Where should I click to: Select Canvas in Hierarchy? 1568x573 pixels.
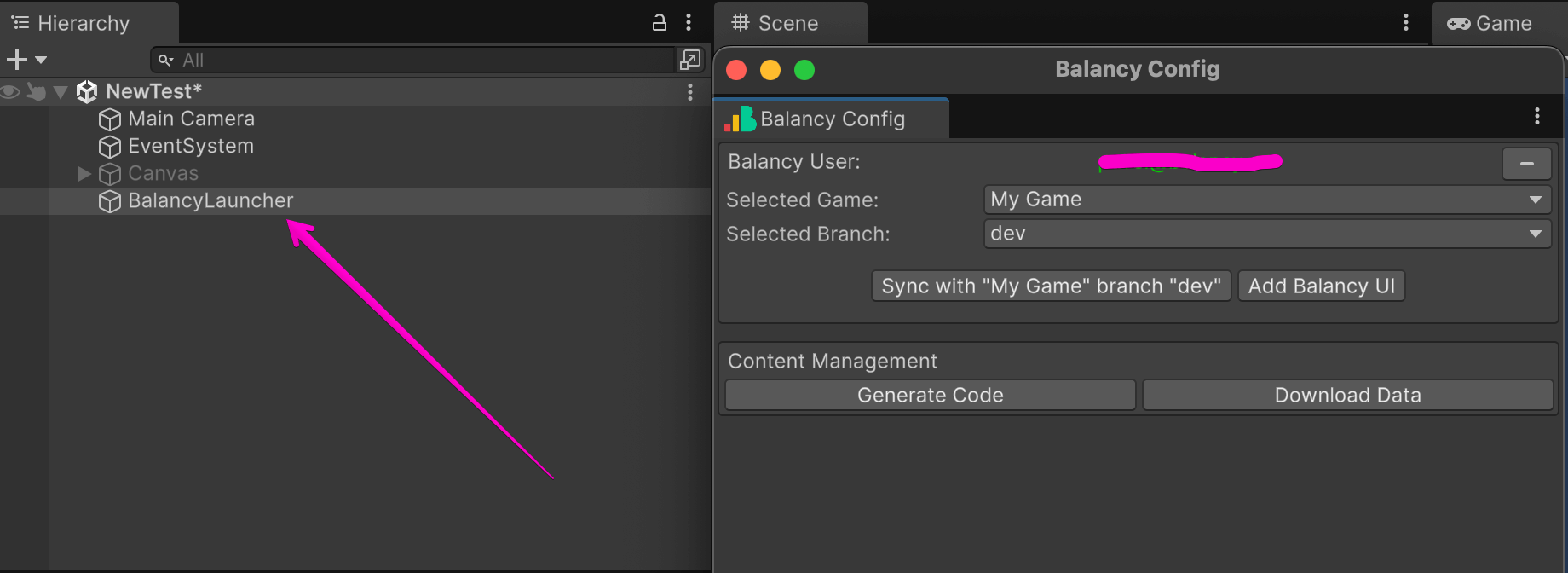click(164, 173)
